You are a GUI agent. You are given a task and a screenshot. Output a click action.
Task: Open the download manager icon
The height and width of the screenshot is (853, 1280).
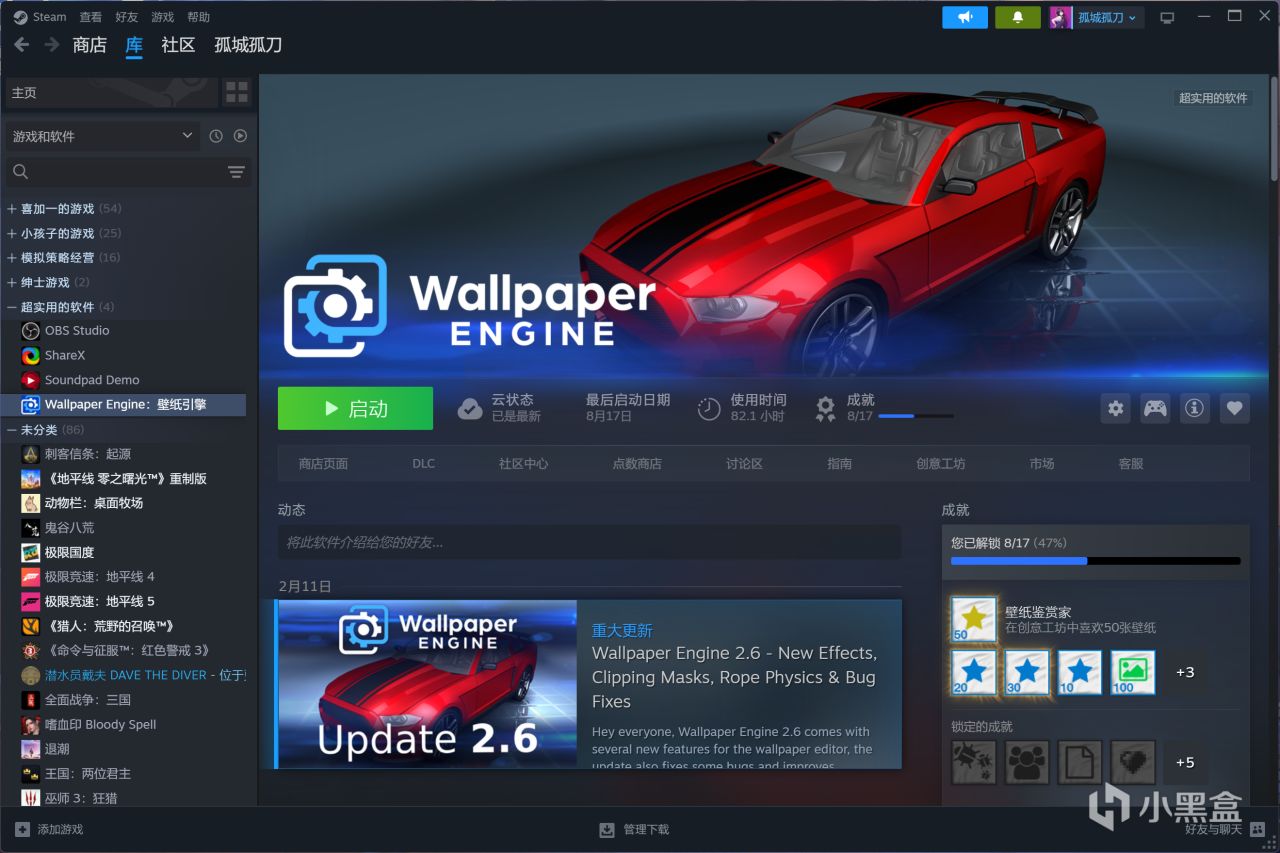pyautogui.click(x=606, y=829)
